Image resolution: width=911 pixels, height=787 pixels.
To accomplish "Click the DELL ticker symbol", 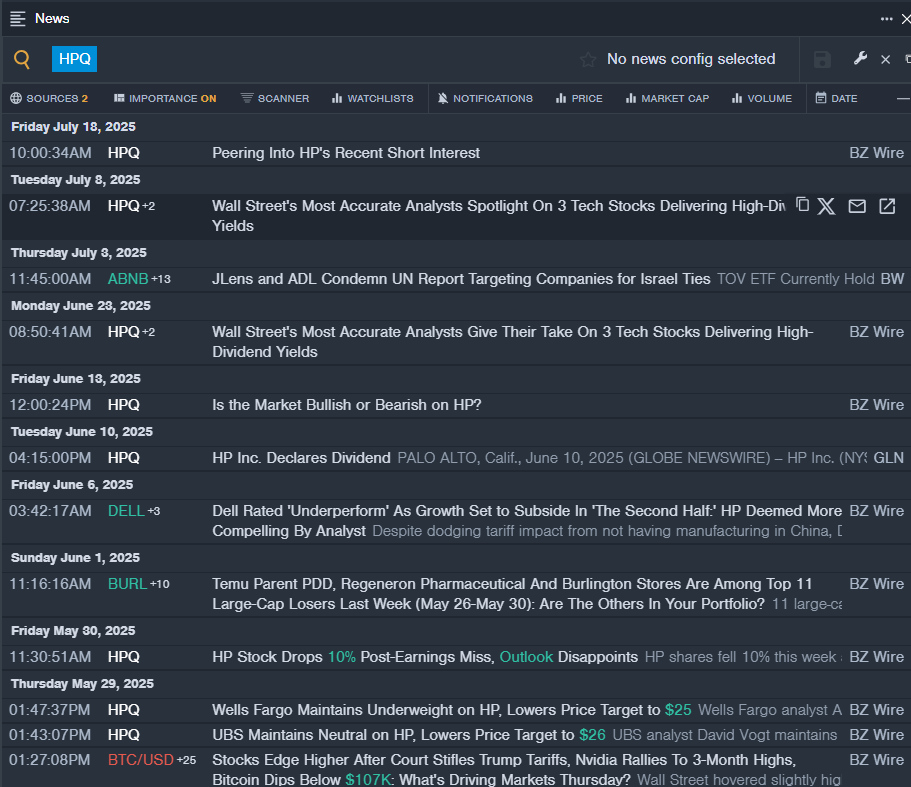I will pos(126,511).
